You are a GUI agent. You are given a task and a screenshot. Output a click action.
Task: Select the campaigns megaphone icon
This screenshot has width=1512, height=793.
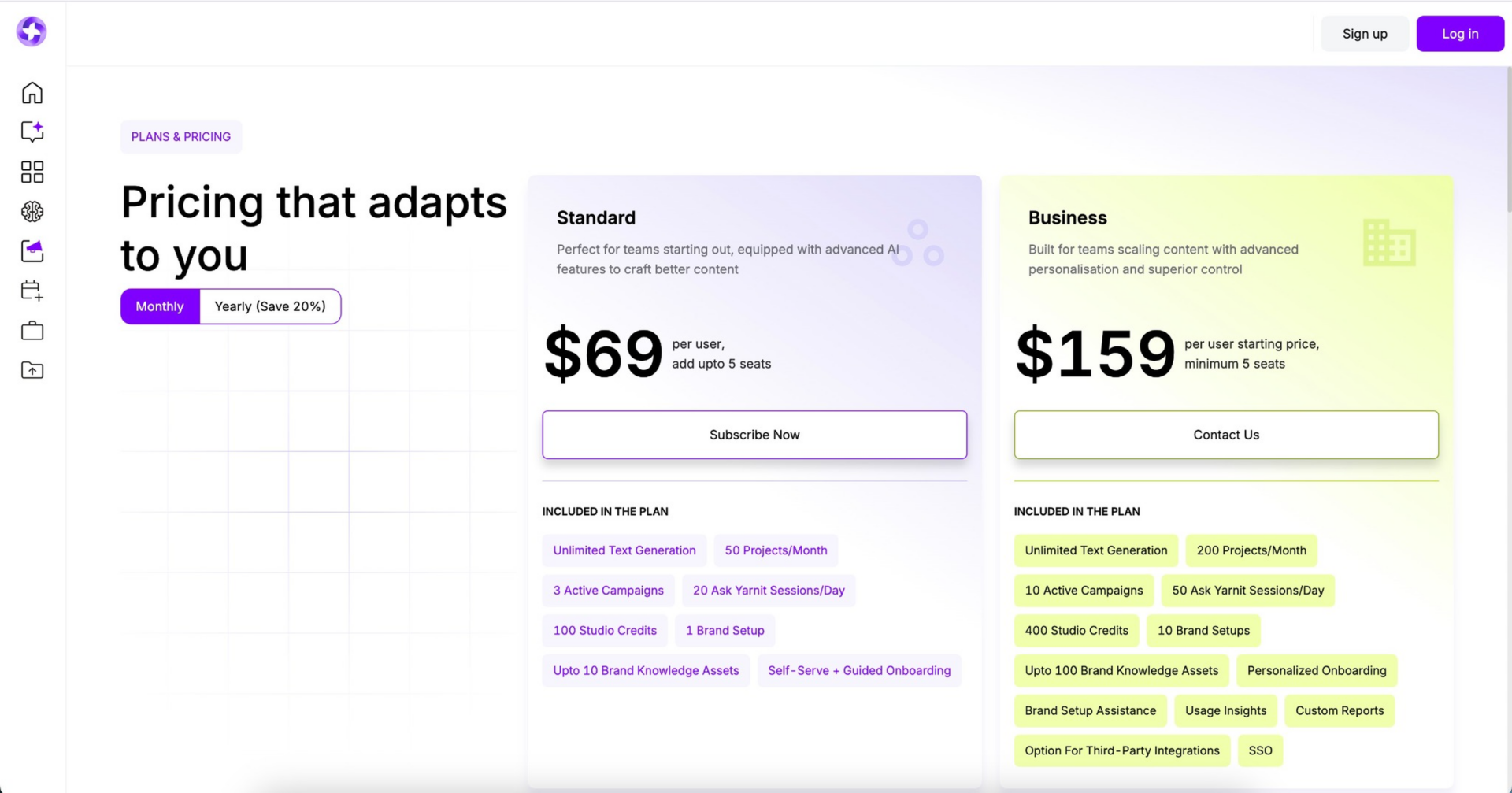tap(31, 251)
